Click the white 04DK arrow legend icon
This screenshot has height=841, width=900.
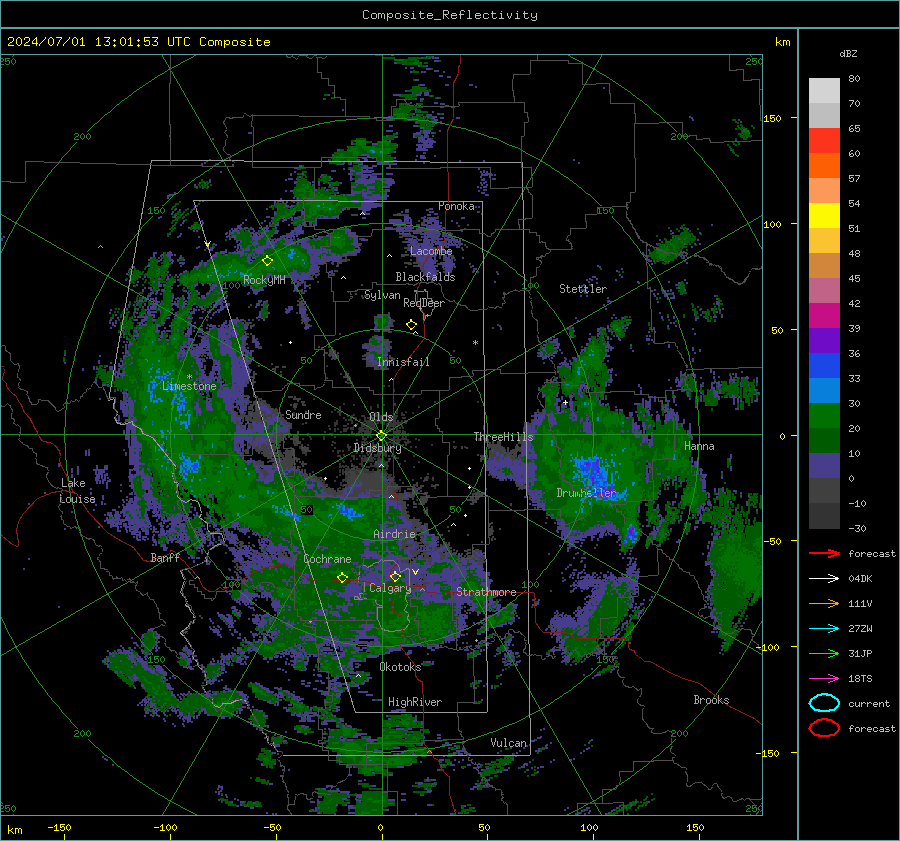tap(824, 579)
